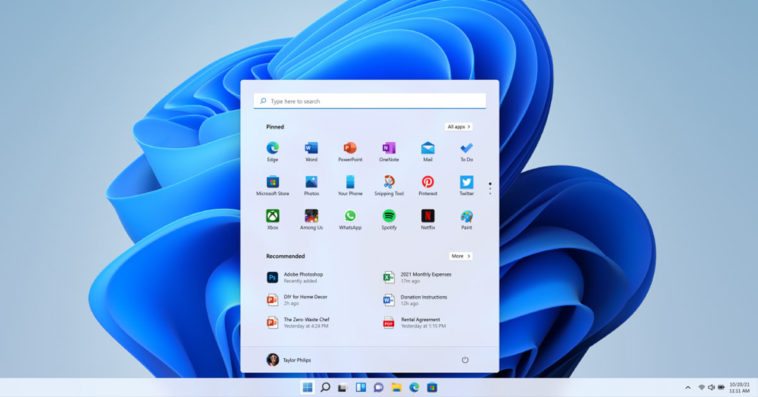This screenshot has height=397, width=758.
Task: Open the Xbox app
Action: tap(273, 220)
